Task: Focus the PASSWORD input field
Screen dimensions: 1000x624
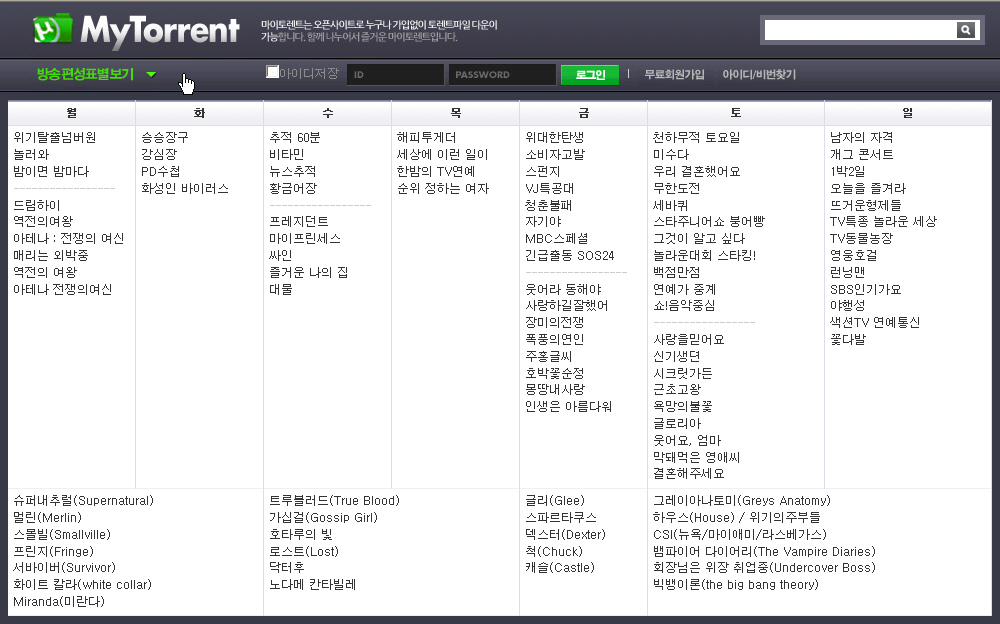Action: coord(502,75)
